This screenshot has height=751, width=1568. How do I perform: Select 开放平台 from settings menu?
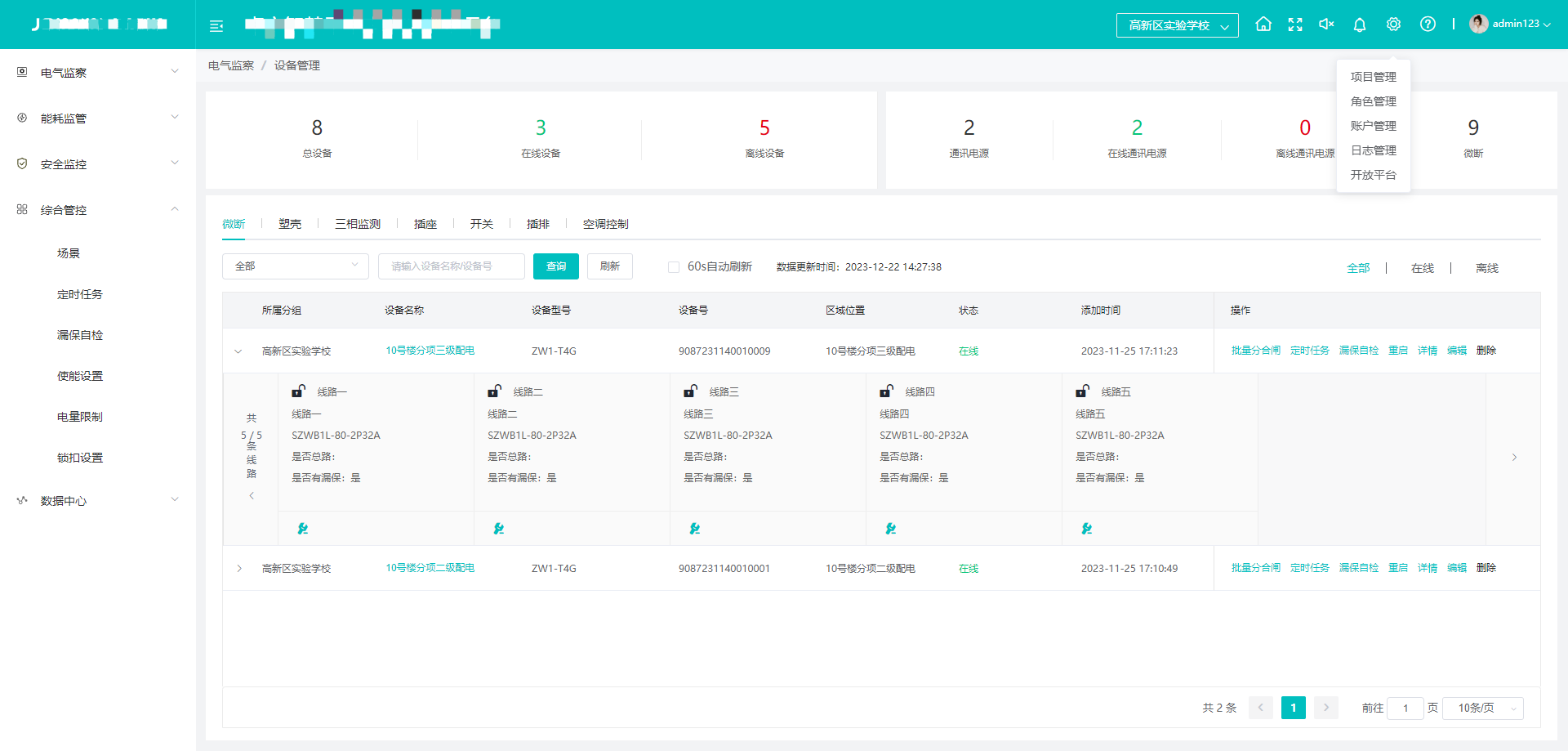(1374, 175)
